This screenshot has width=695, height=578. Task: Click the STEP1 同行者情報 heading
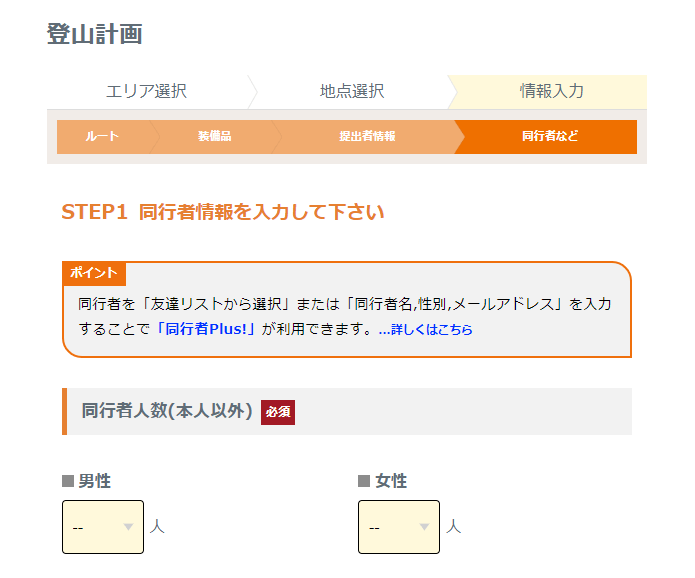click(223, 212)
